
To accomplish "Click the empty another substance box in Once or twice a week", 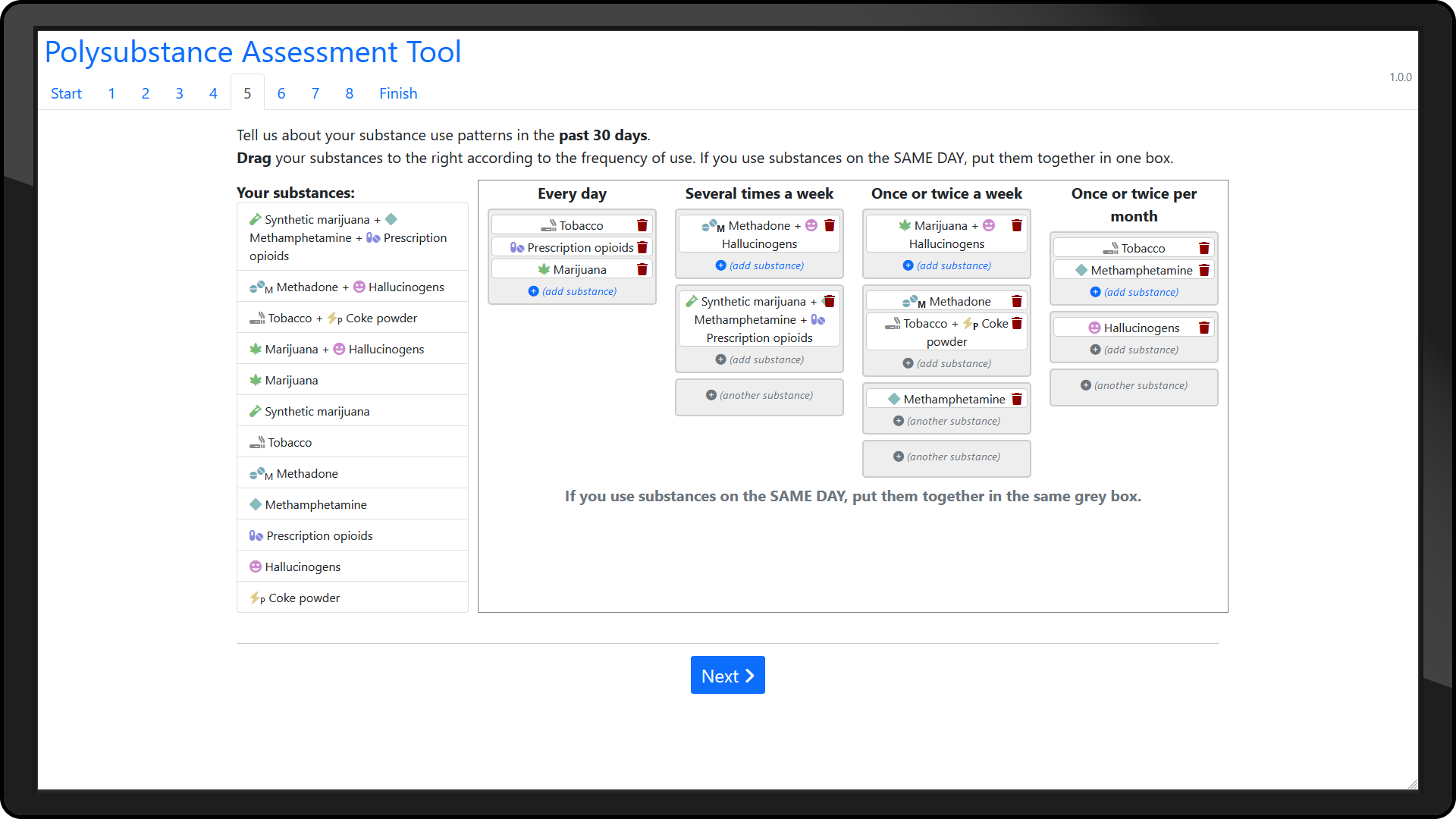I will (x=946, y=457).
